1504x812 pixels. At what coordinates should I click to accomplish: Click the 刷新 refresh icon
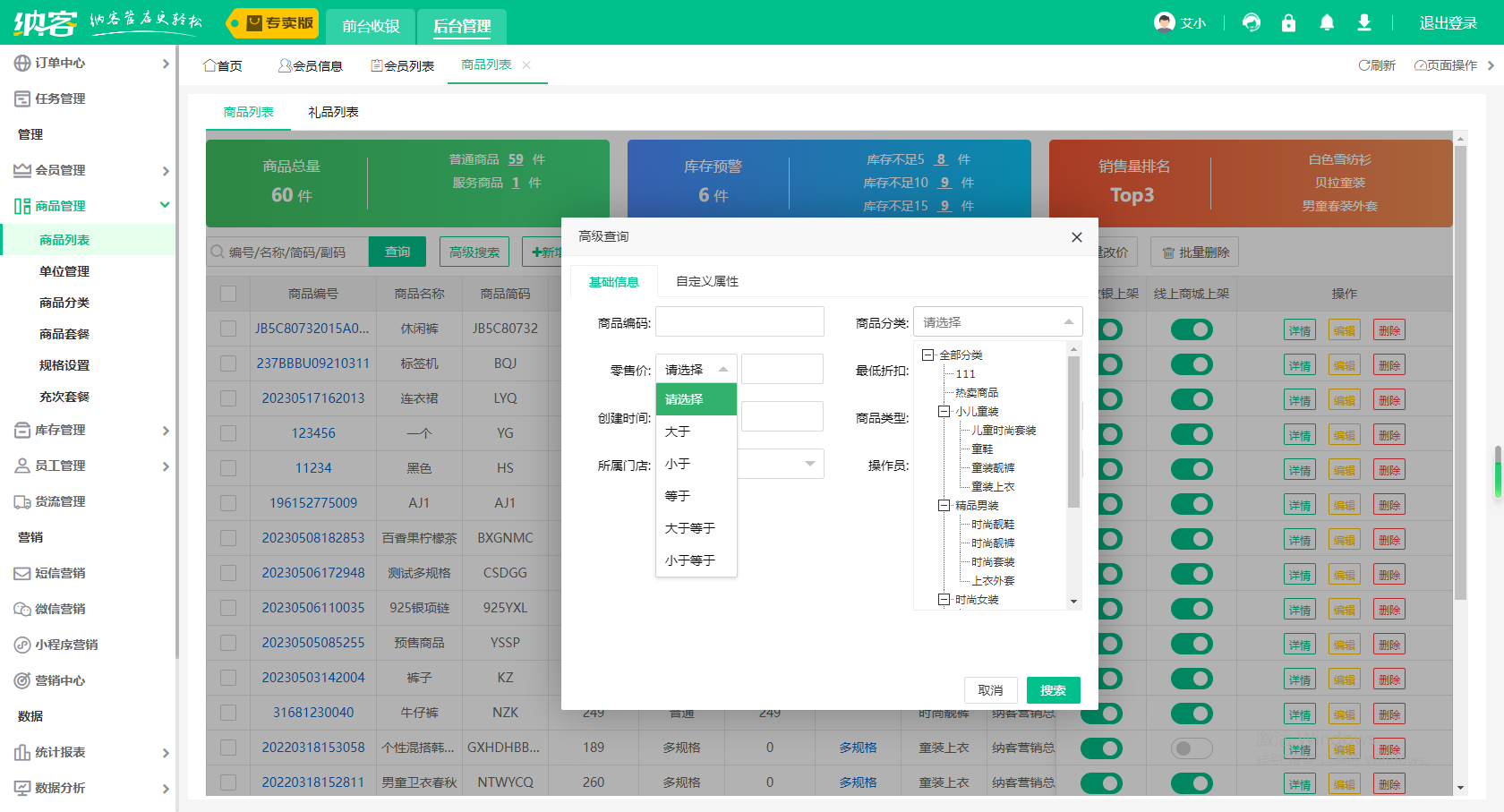1364,65
